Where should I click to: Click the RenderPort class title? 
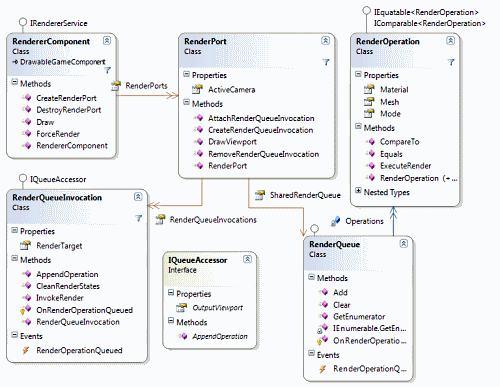coord(205,41)
